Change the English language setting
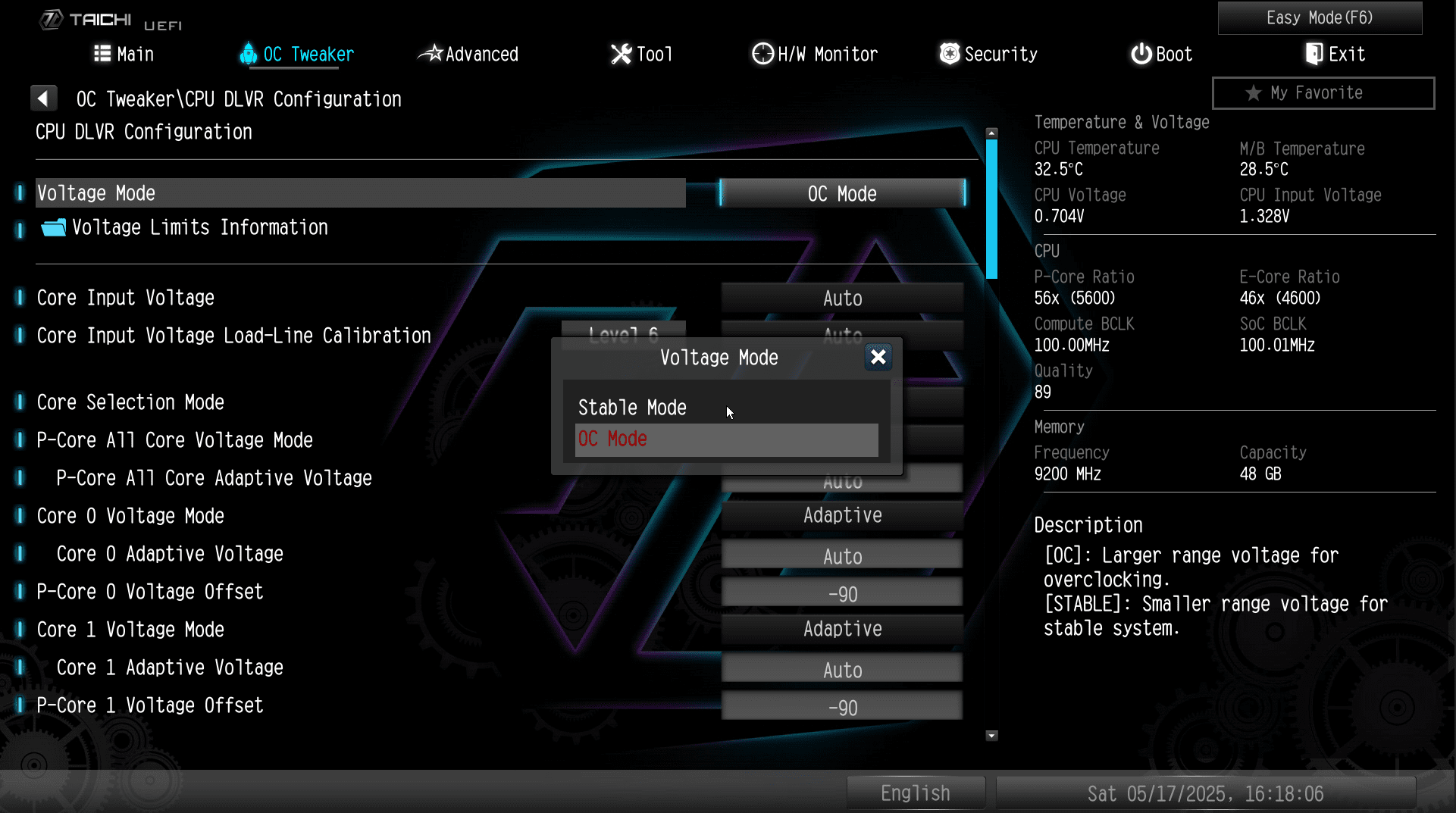Image resolution: width=1456 pixels, height=813 pixels. tap(916, 793)
